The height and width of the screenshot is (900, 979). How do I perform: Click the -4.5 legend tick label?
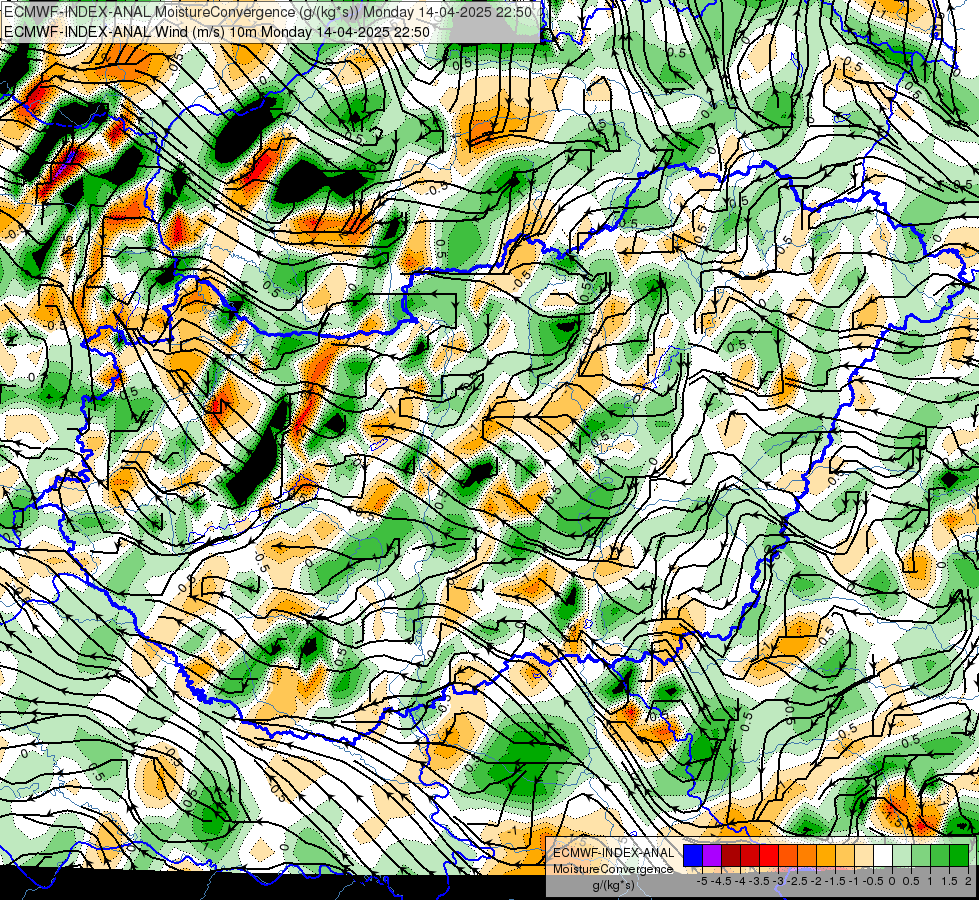pos(721,881)
